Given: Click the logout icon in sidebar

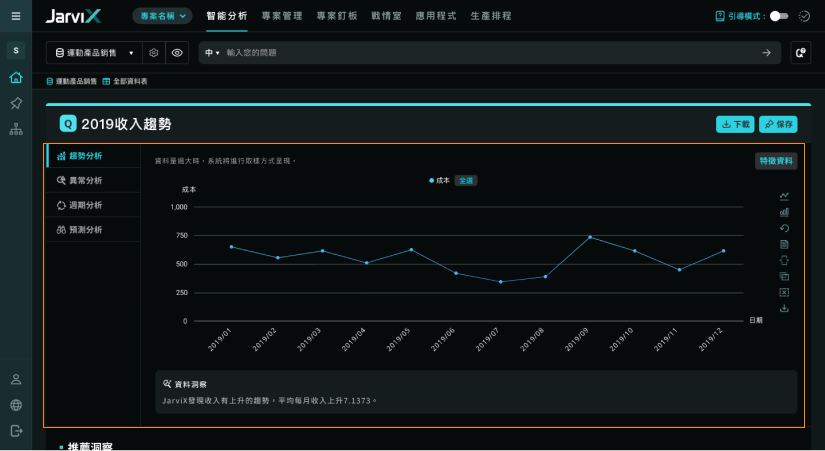Looking at the screenshot, I should coord(16,431).
